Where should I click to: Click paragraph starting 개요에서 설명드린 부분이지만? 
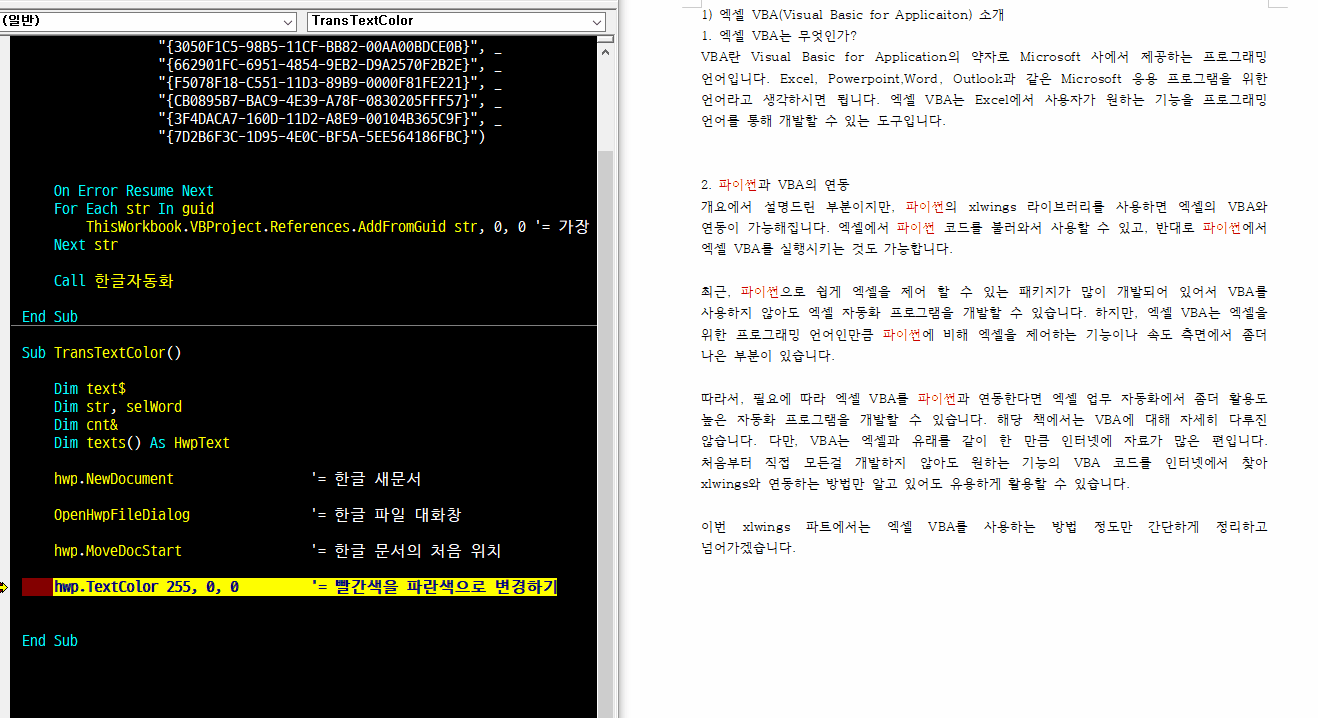coord(984,228)
